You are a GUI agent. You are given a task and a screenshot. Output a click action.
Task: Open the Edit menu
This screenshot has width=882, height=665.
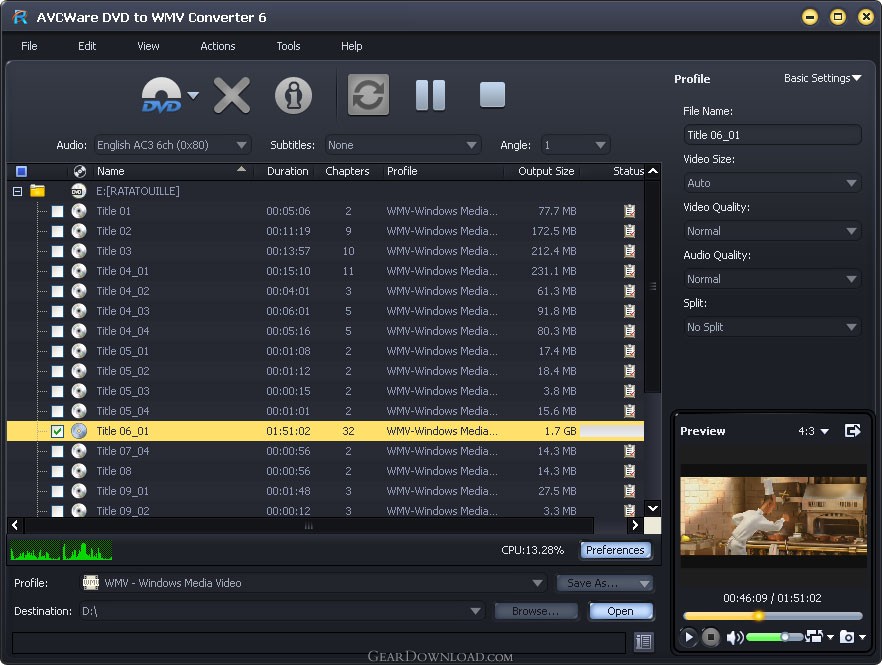87,46
